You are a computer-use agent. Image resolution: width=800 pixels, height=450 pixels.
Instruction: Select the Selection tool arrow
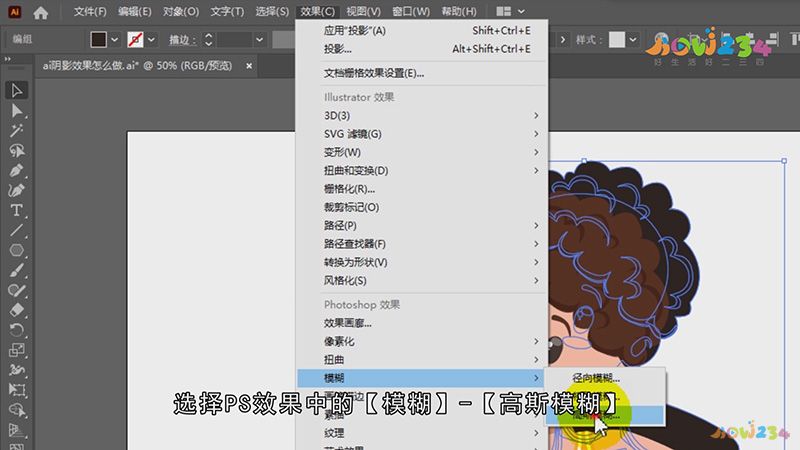point(16,90)
